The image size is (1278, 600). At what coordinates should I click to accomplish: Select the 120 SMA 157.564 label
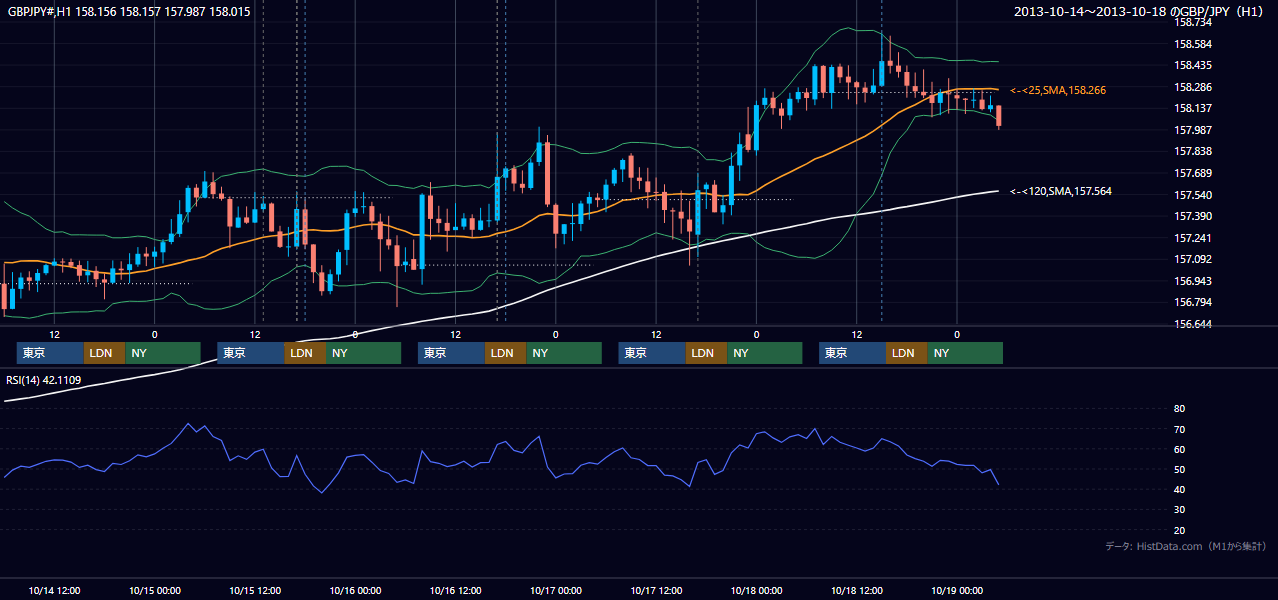1061,190
